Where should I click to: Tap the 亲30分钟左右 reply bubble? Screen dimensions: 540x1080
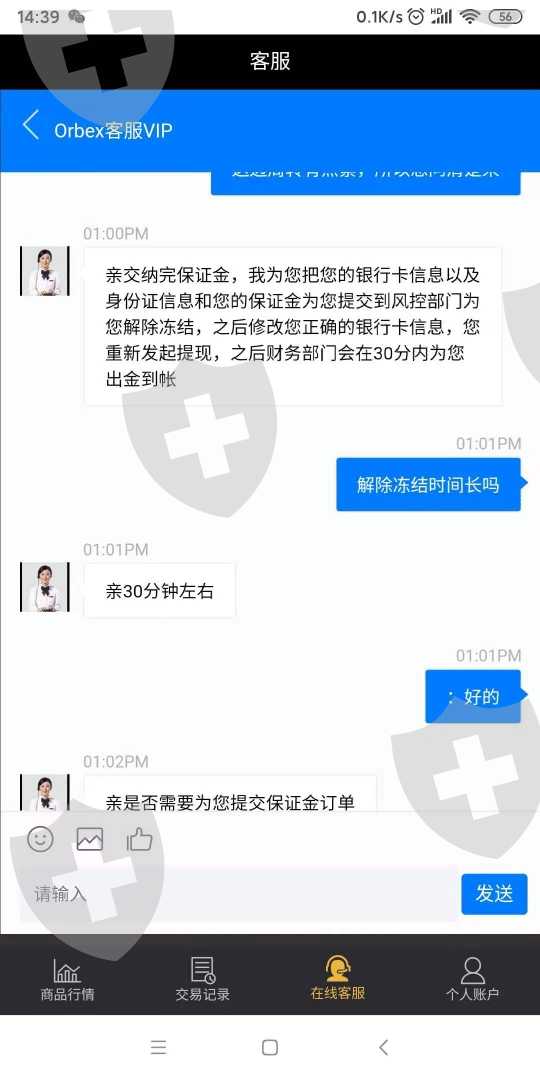coord(160,591)
